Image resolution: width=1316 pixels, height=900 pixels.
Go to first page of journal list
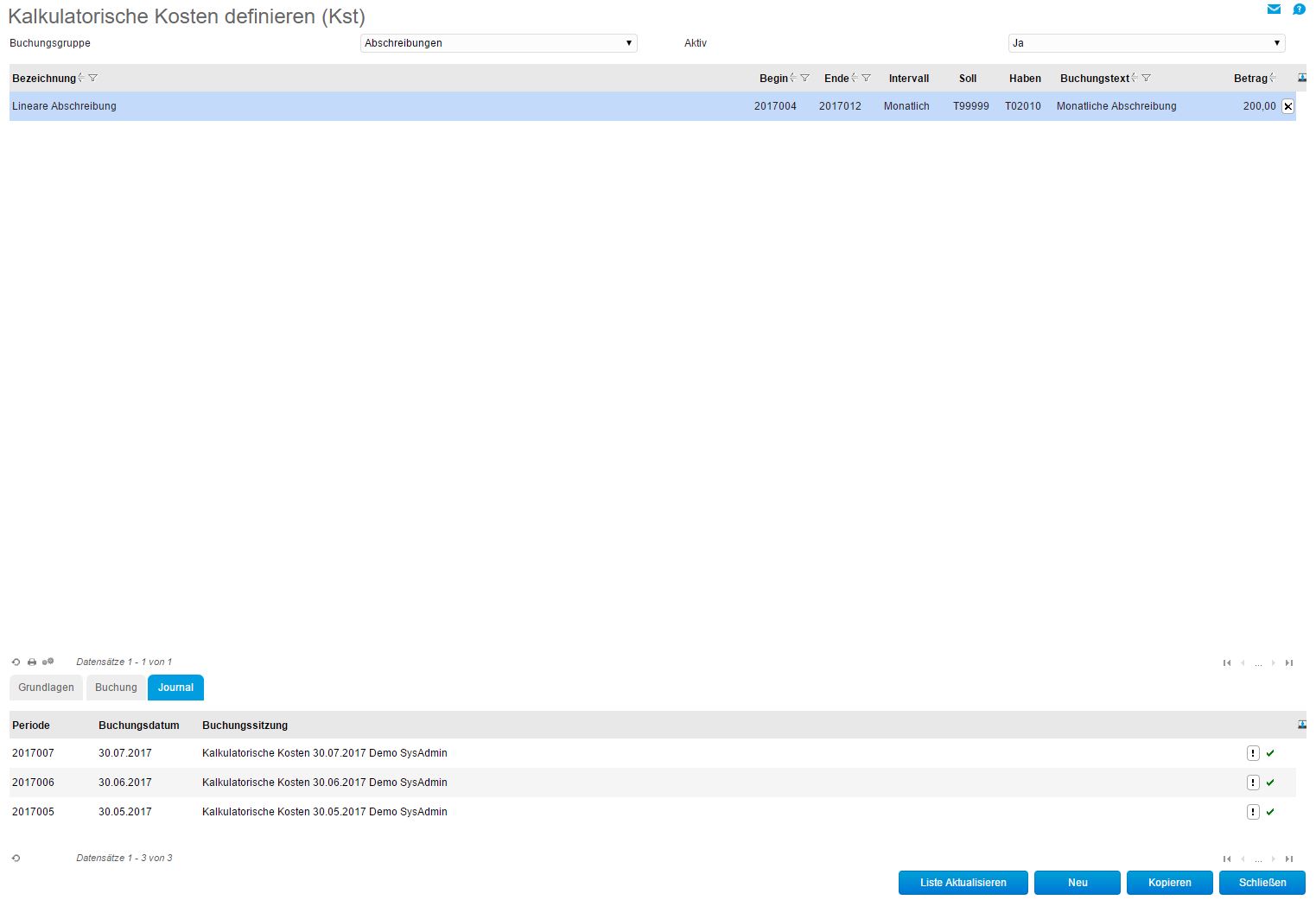coord(1227,859)
